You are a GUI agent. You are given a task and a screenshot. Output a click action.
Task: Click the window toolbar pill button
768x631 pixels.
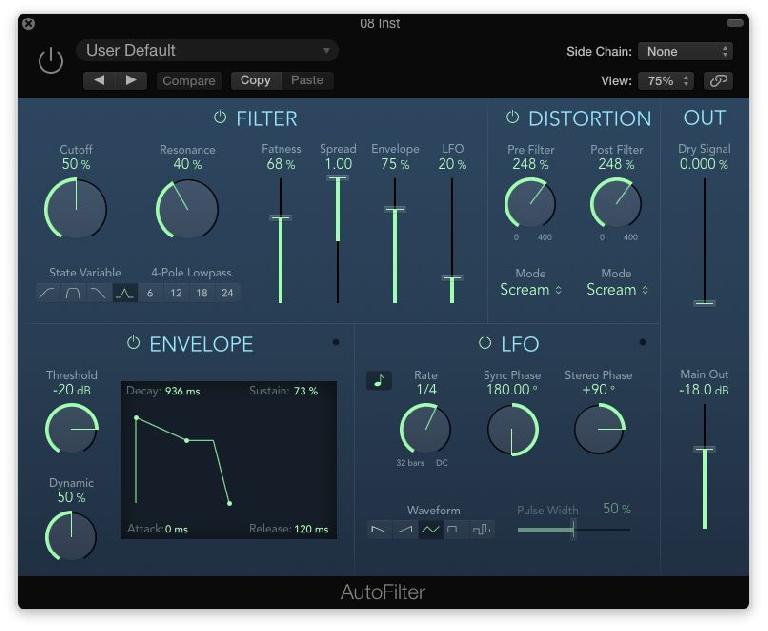[735, 23]
